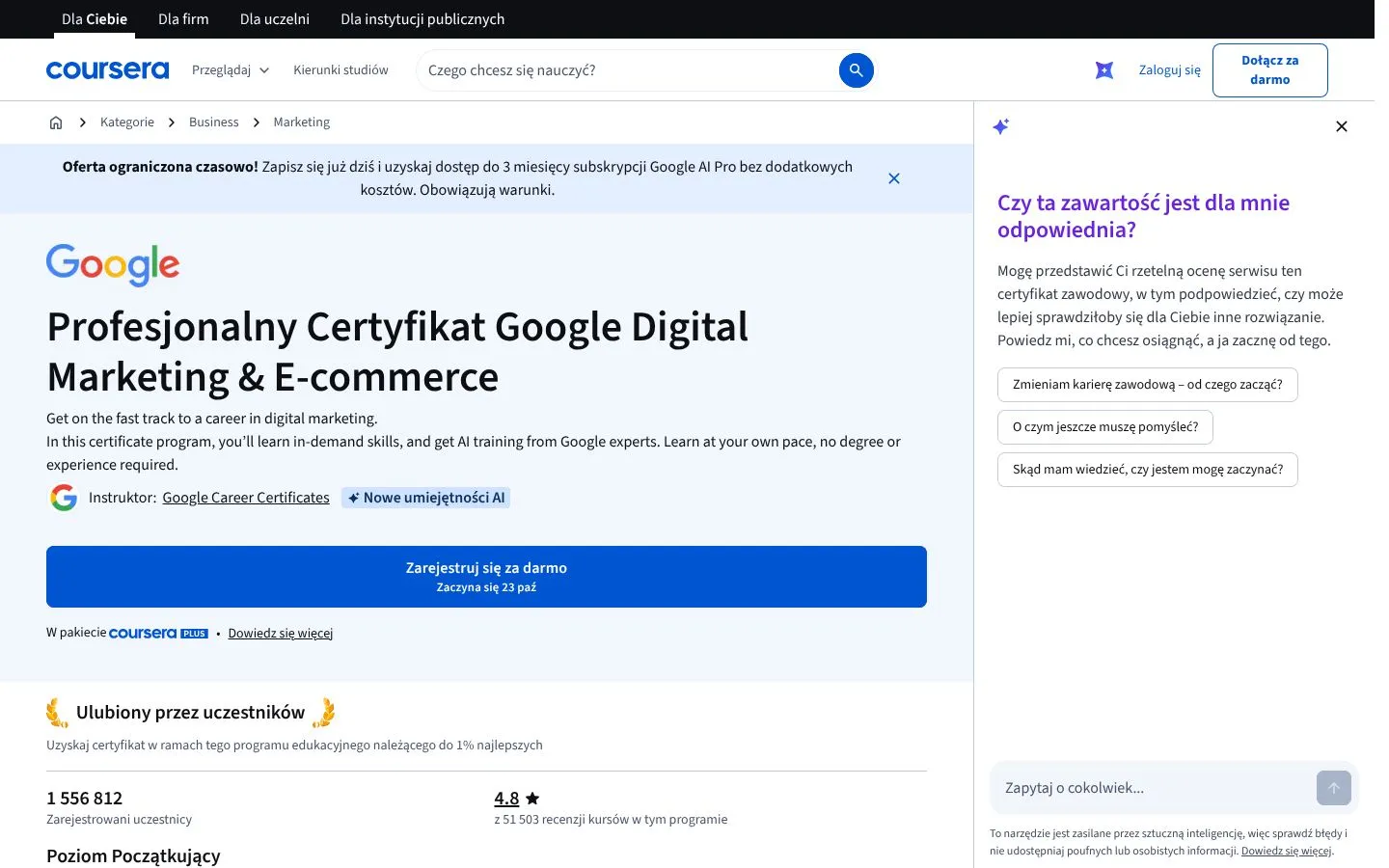This screenshot has width=1389, height=868.
Task: Click the 1 556 812 enrolled count
Action: coord(85,799)
